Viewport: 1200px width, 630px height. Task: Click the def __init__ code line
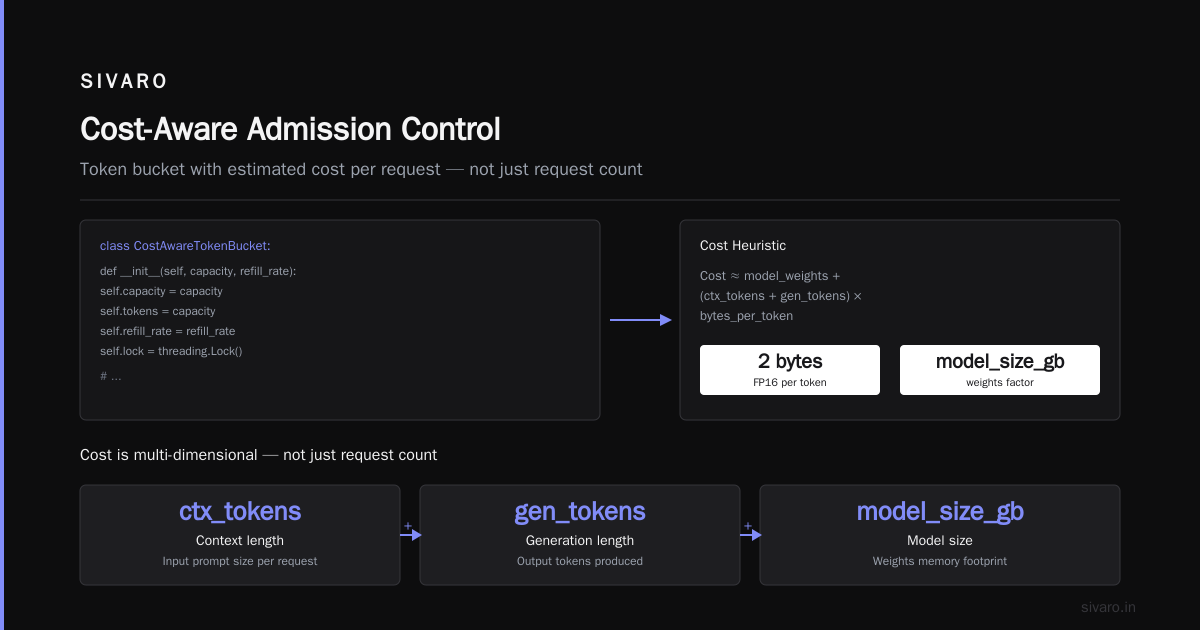pyautogui.click(x=198, y=271)
